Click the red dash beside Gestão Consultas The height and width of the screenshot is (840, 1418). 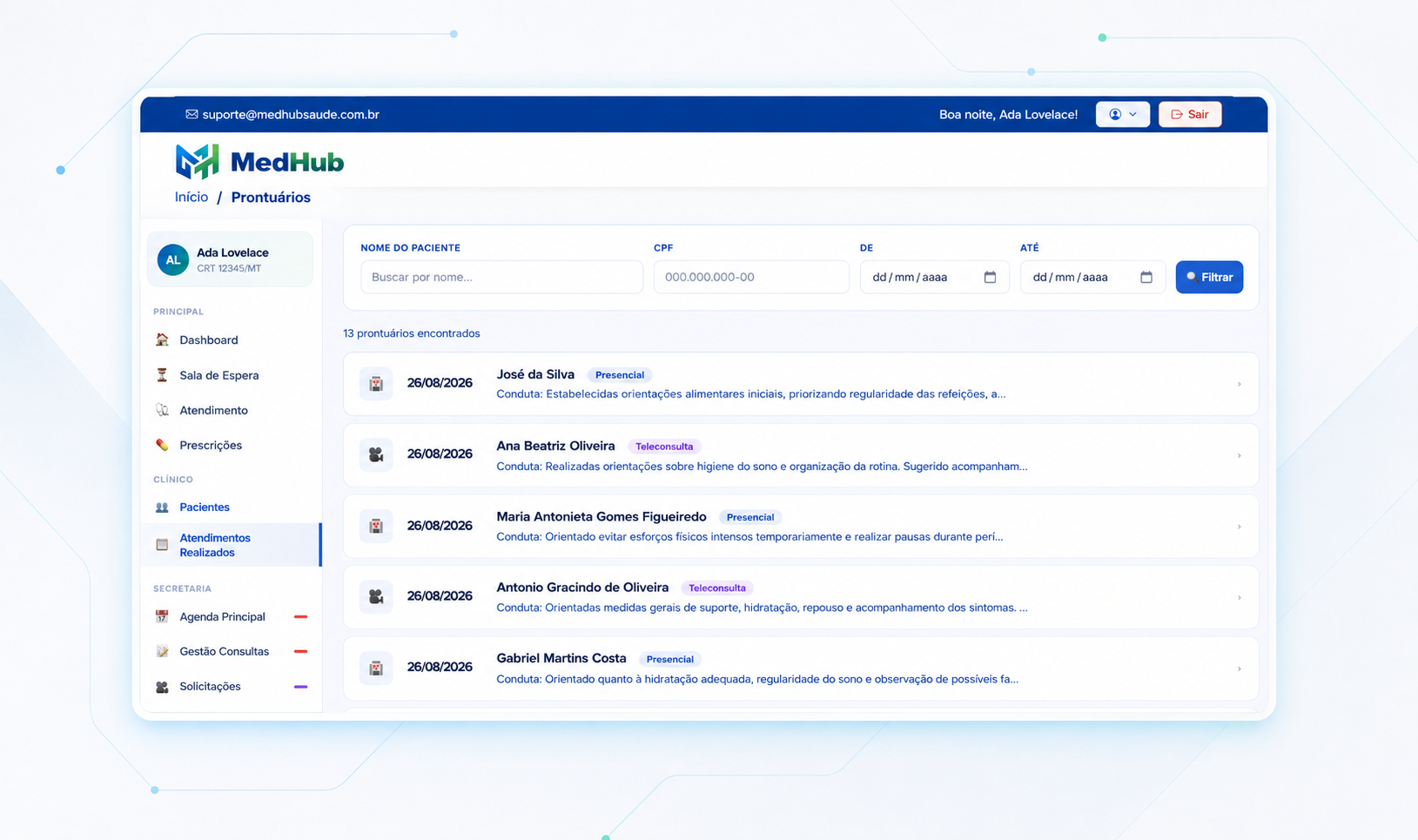coord(300,651)
